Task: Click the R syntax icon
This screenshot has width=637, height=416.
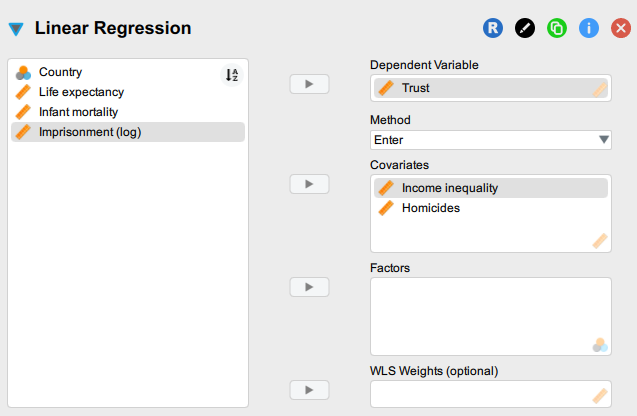Action: (493, 28)
